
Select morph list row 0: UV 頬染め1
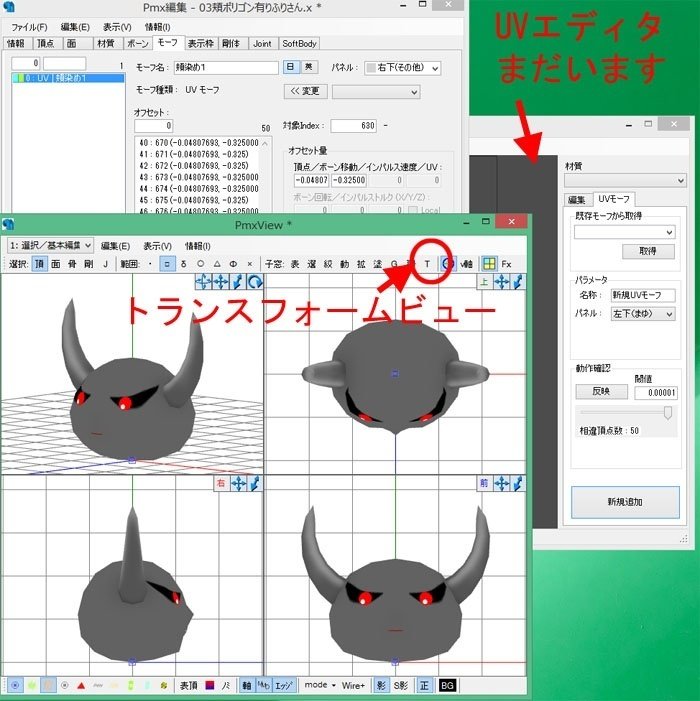point(68,78)
